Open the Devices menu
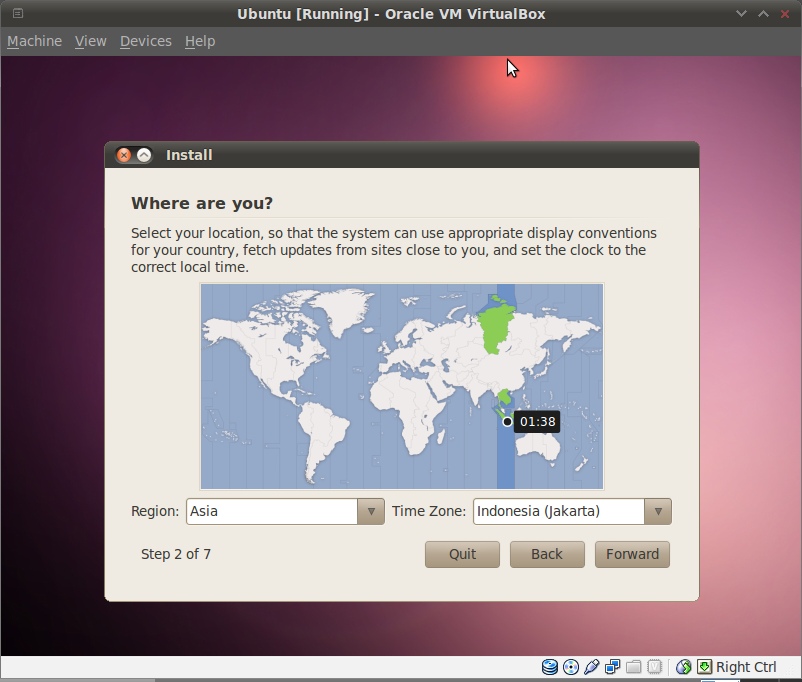802x682 pixels. pyautogui.click(x=146, y=41)
